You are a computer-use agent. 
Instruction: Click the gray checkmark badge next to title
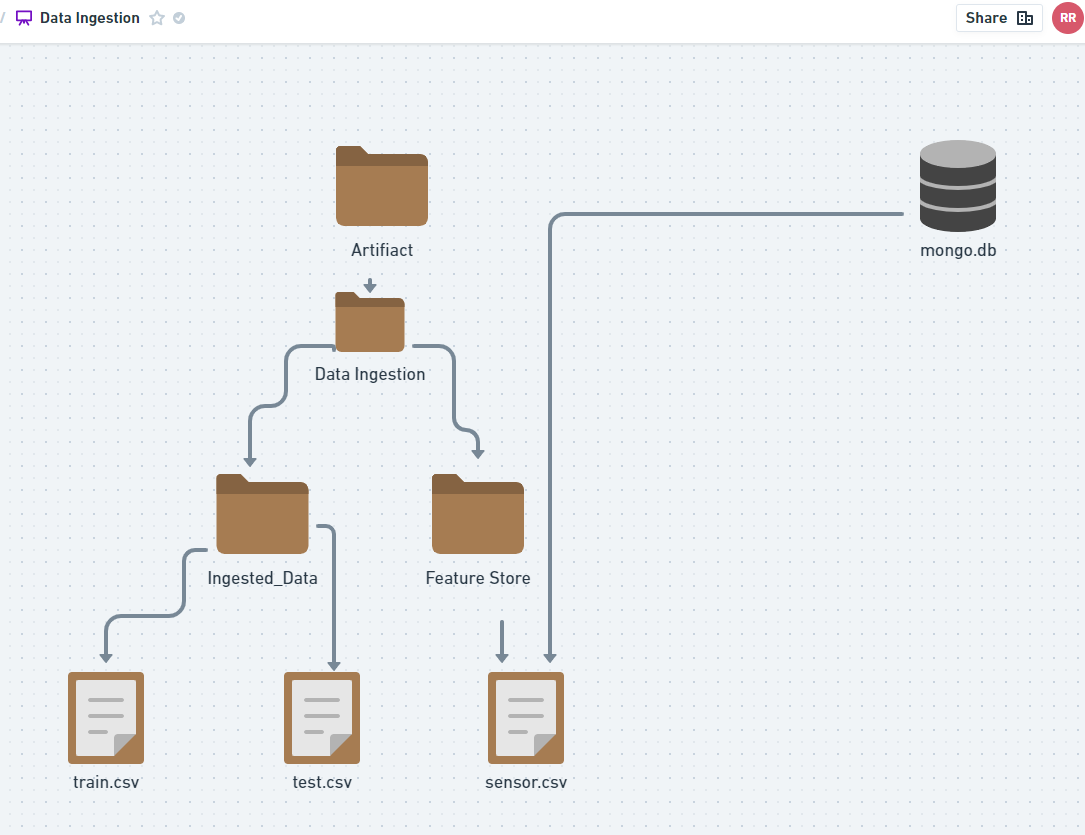(177, 17)
